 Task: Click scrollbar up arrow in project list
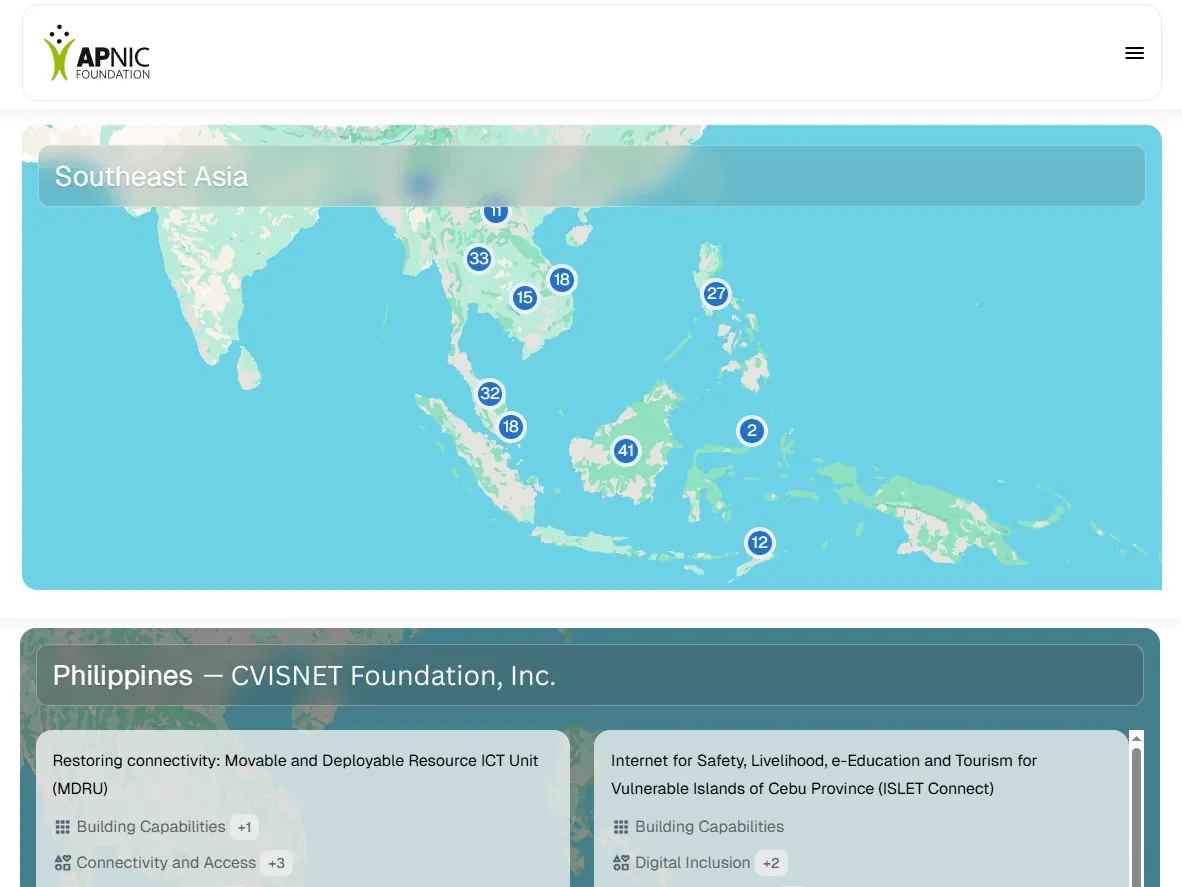tap(1136, 738)
